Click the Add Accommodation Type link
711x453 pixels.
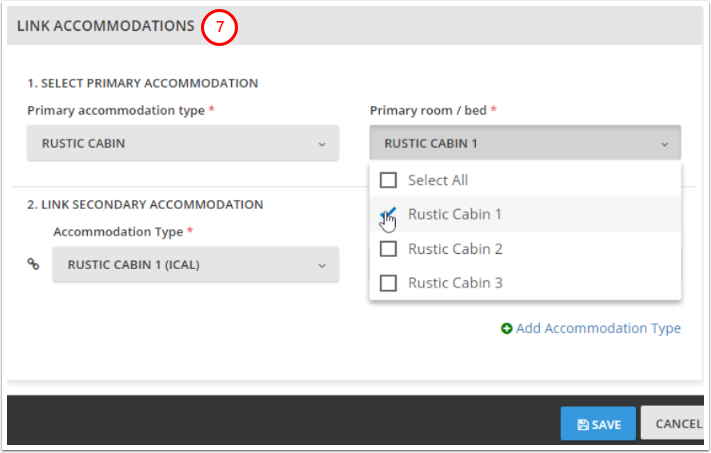click(x=598, y=328)
